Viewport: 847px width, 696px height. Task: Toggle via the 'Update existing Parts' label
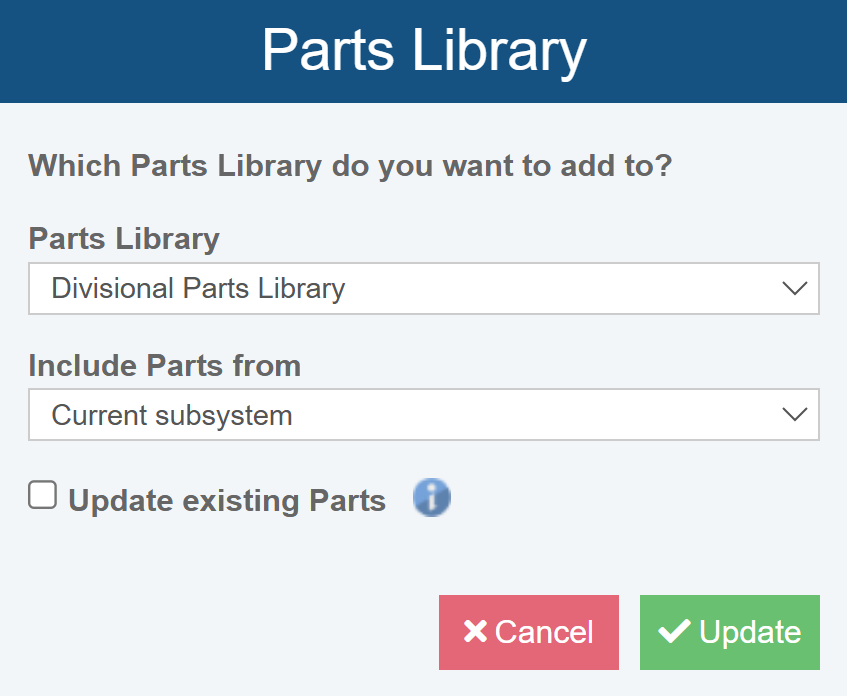226,500
